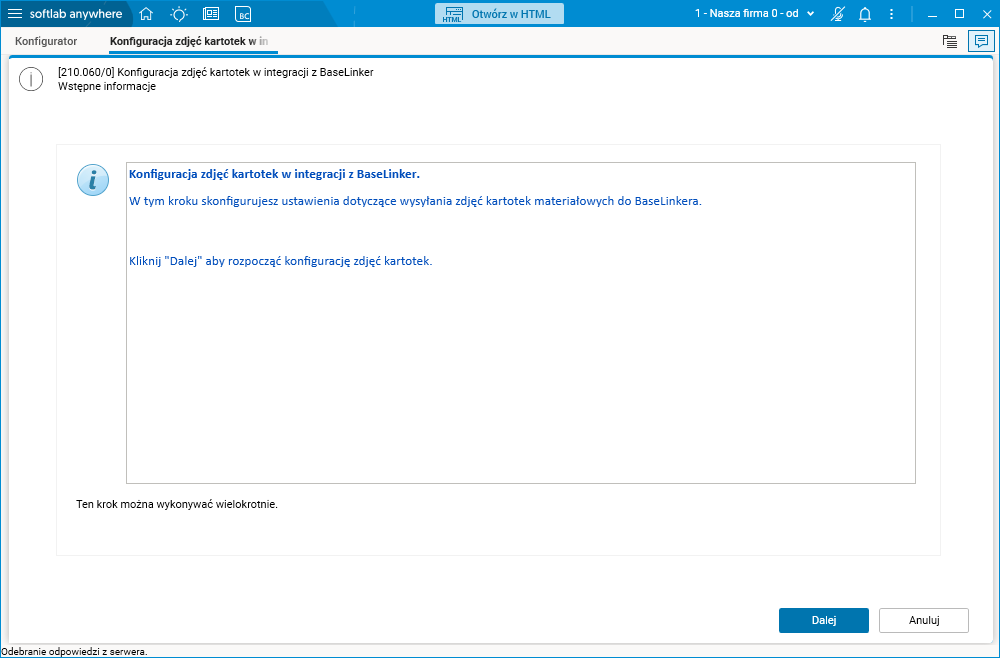Open the chat comments icon
1000x658 pixels.
tap(981, 41)
